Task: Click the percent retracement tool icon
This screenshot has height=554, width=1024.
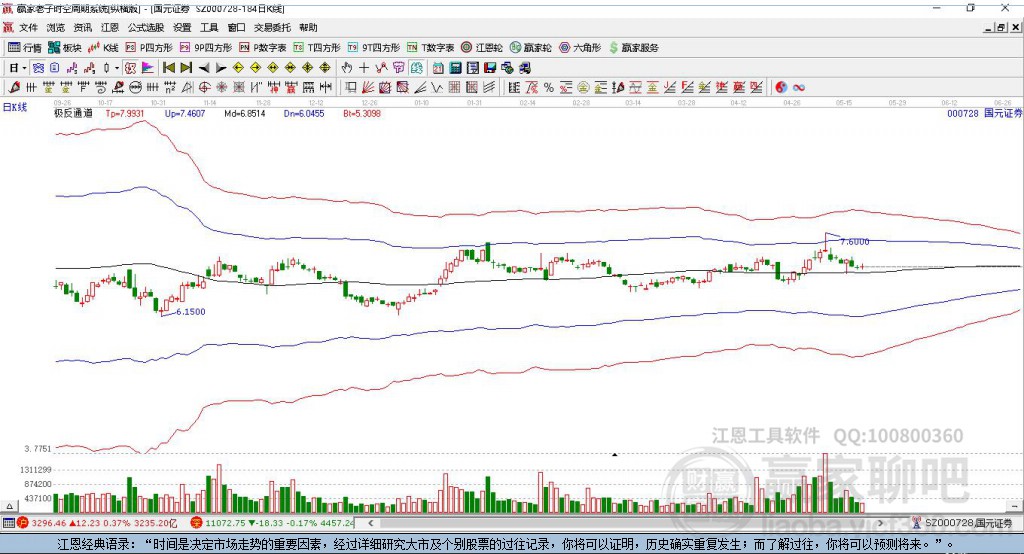Action: coord(549,88)
